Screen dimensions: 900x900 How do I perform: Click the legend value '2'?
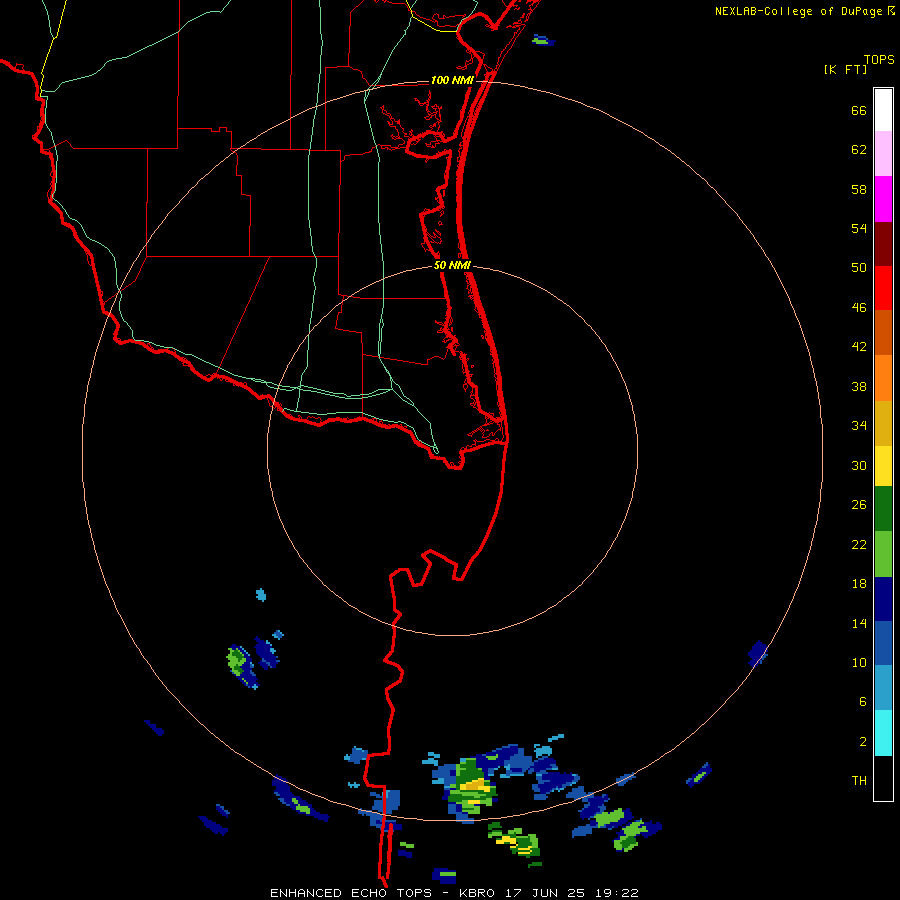(863, 742)
